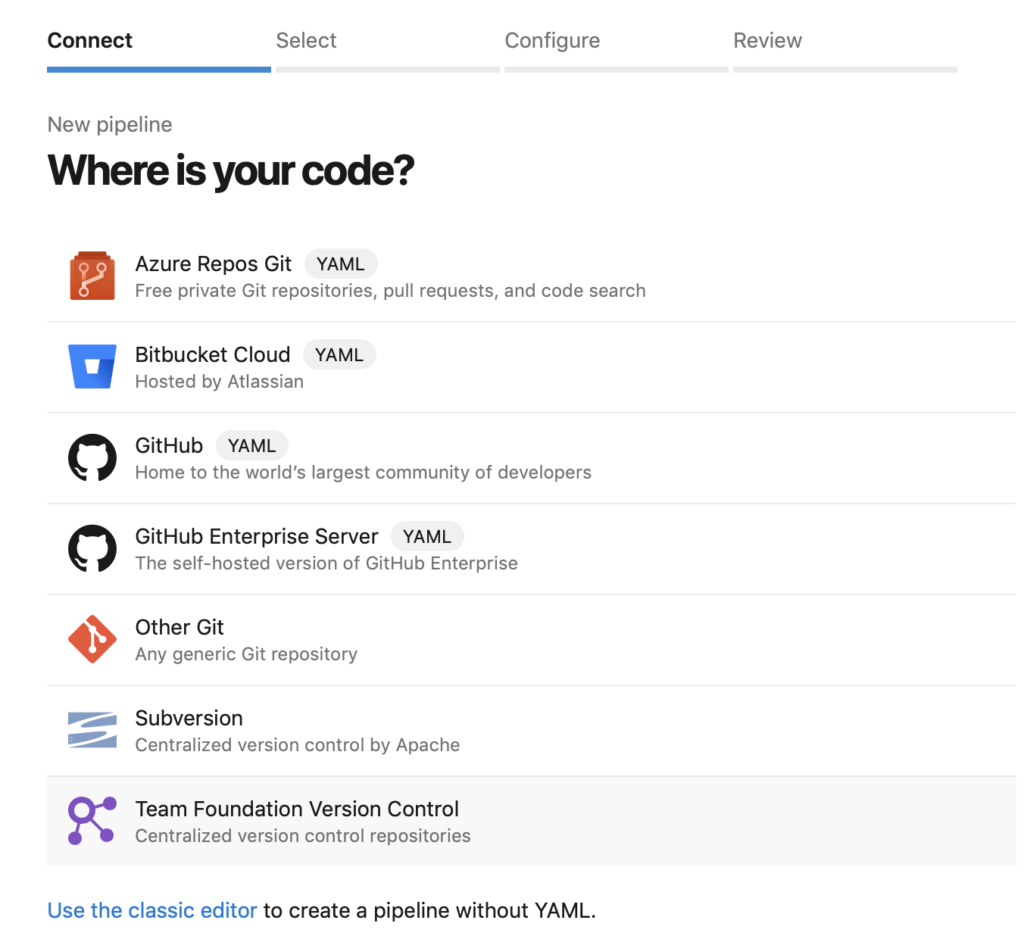1024x942 pixels.
Task: Click the Other Git diamond icon
Action: click(92, 639)
